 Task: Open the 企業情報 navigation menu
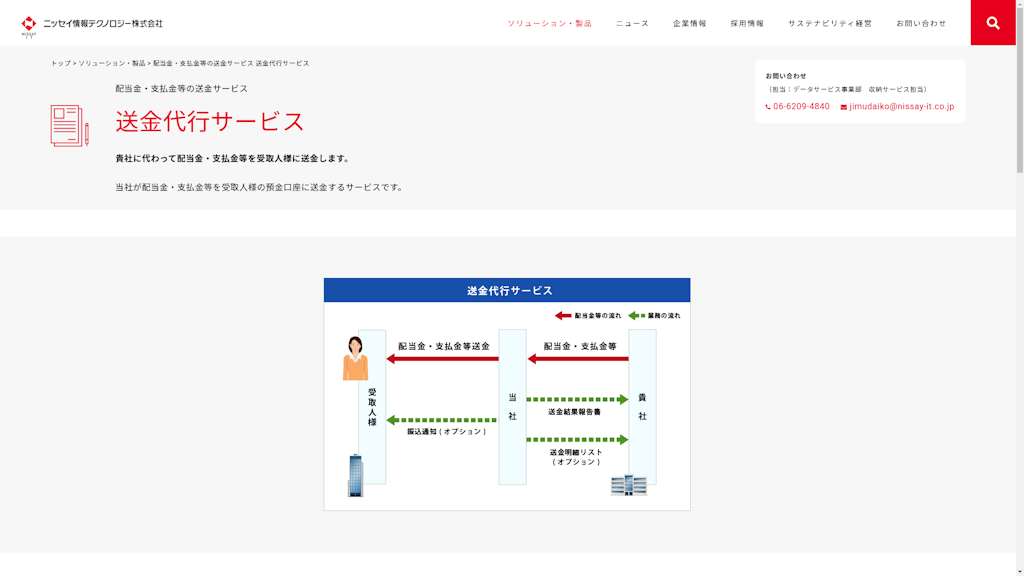(690, 22)
